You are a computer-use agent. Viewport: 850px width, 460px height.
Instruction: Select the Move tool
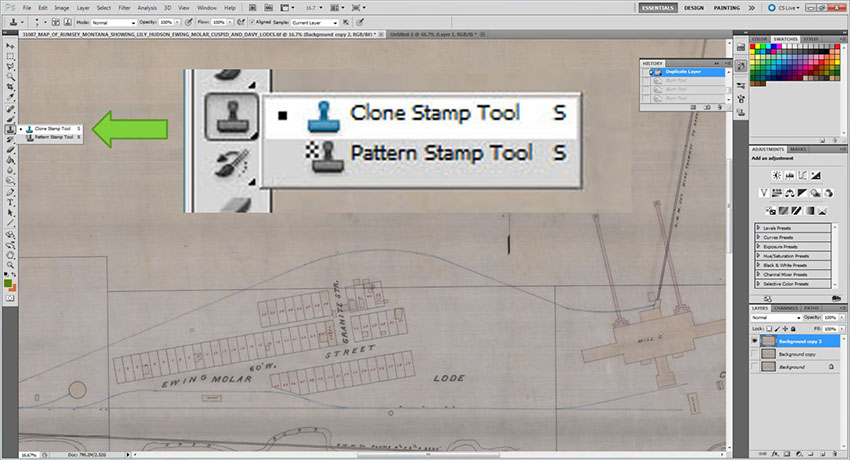[10, 47]
